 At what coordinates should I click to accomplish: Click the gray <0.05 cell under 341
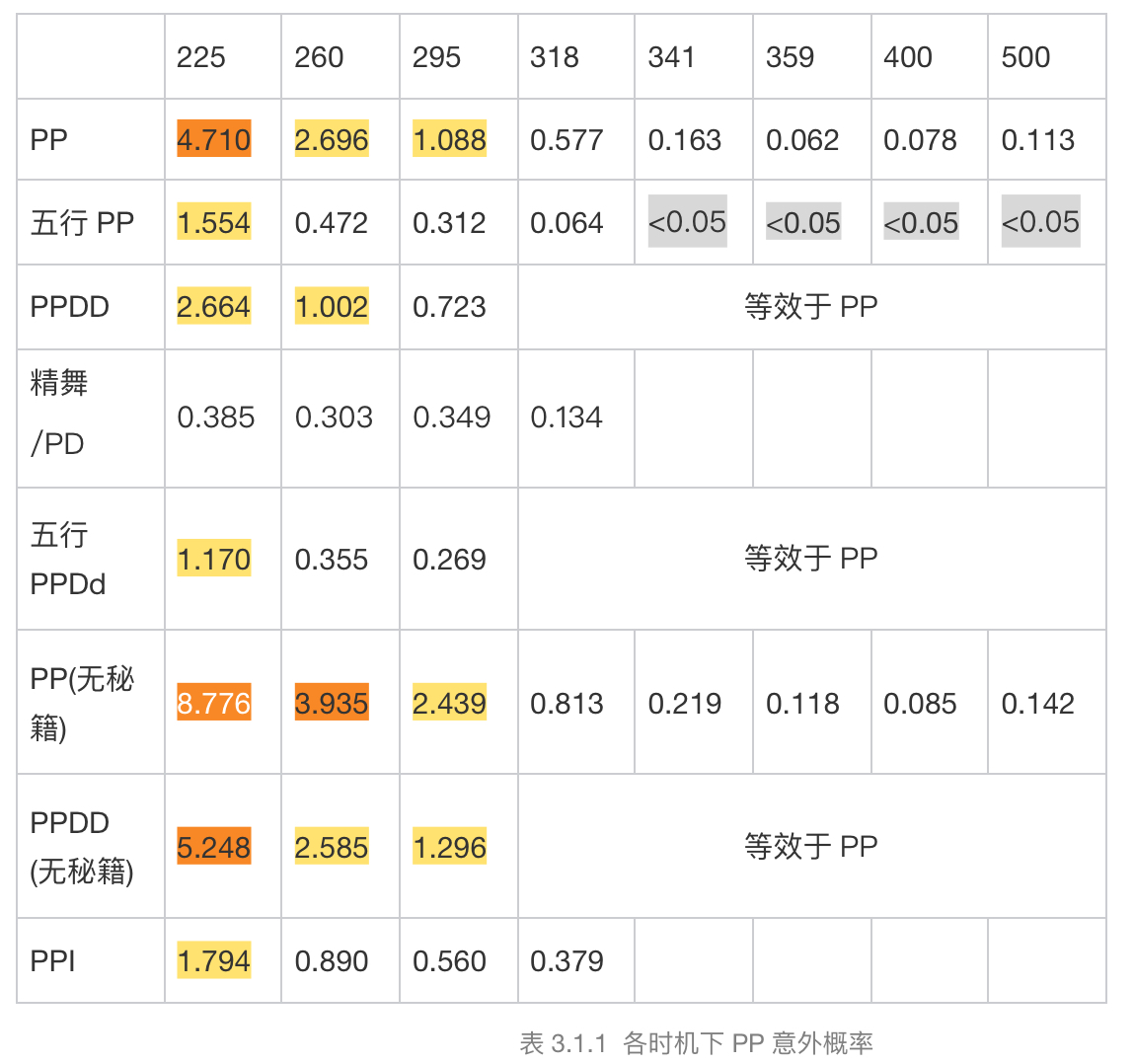(x=687, y=222)
